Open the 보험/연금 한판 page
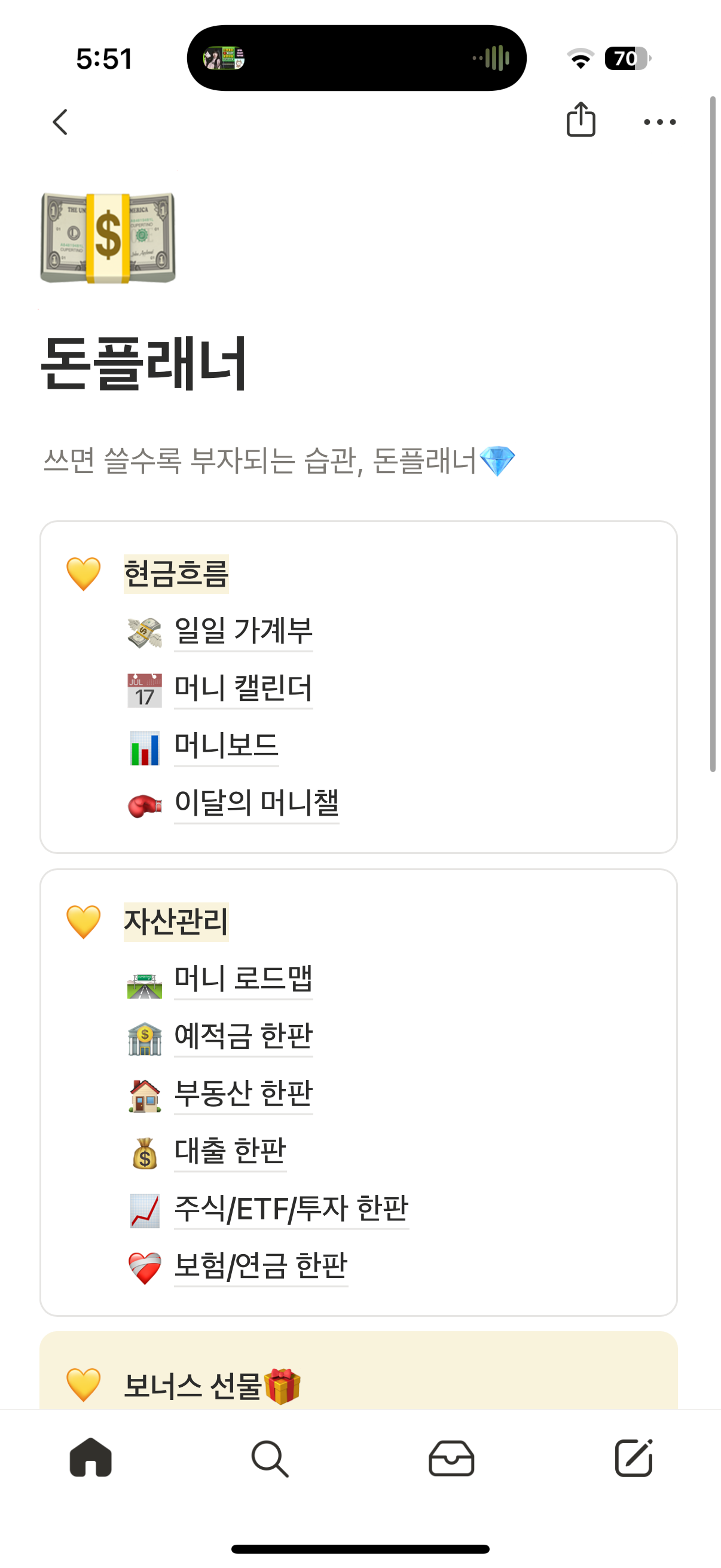Screen dimensions: 721x1568 (261, 1266)
